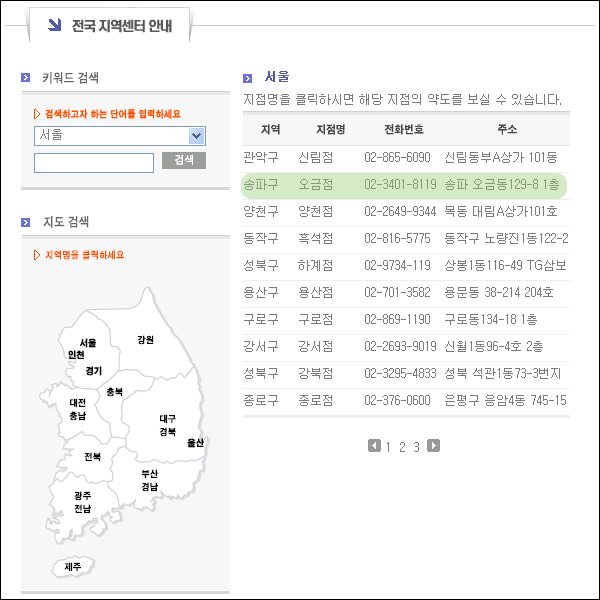Click the 지역 column header
The image size is (600, 600).
(271, 129)
